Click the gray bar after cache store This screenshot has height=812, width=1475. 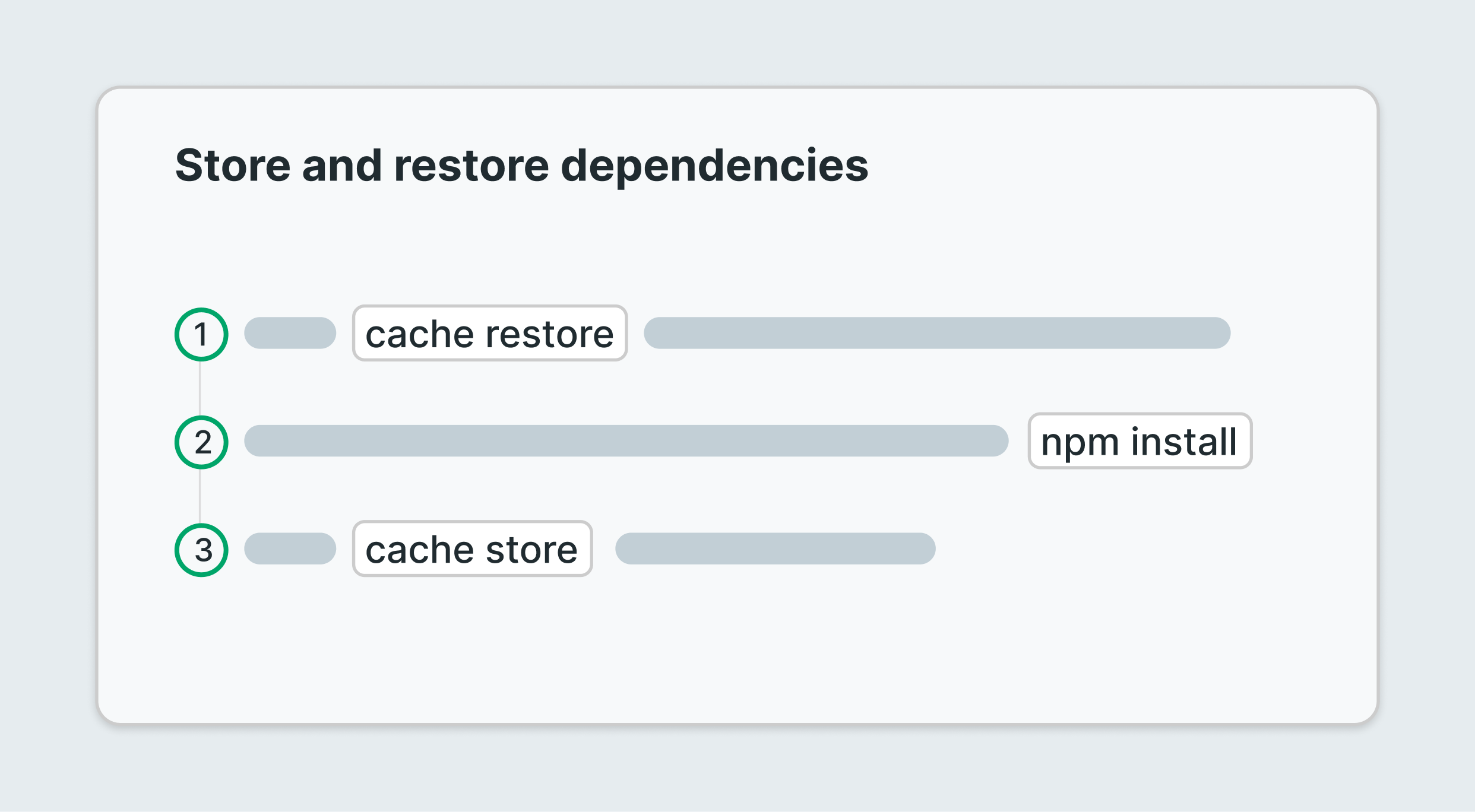776,548
